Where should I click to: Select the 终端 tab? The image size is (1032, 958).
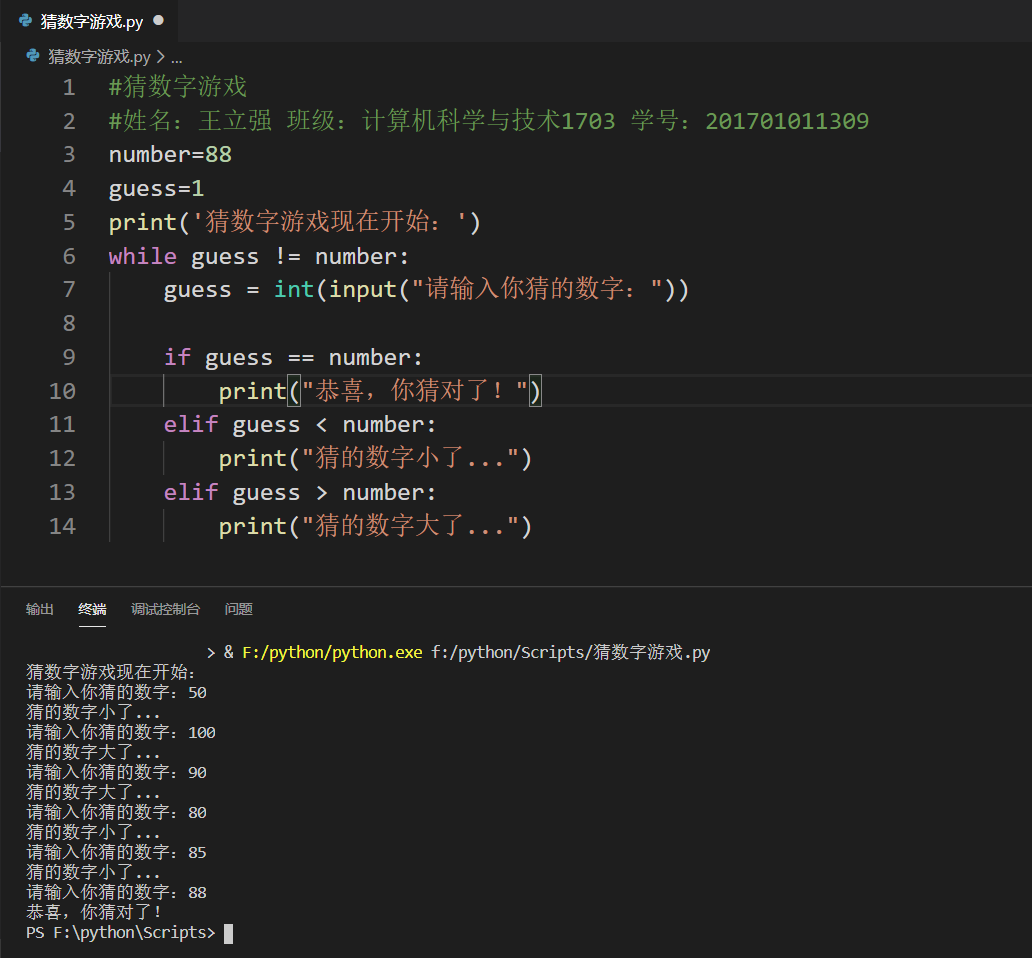pos(92,609)
